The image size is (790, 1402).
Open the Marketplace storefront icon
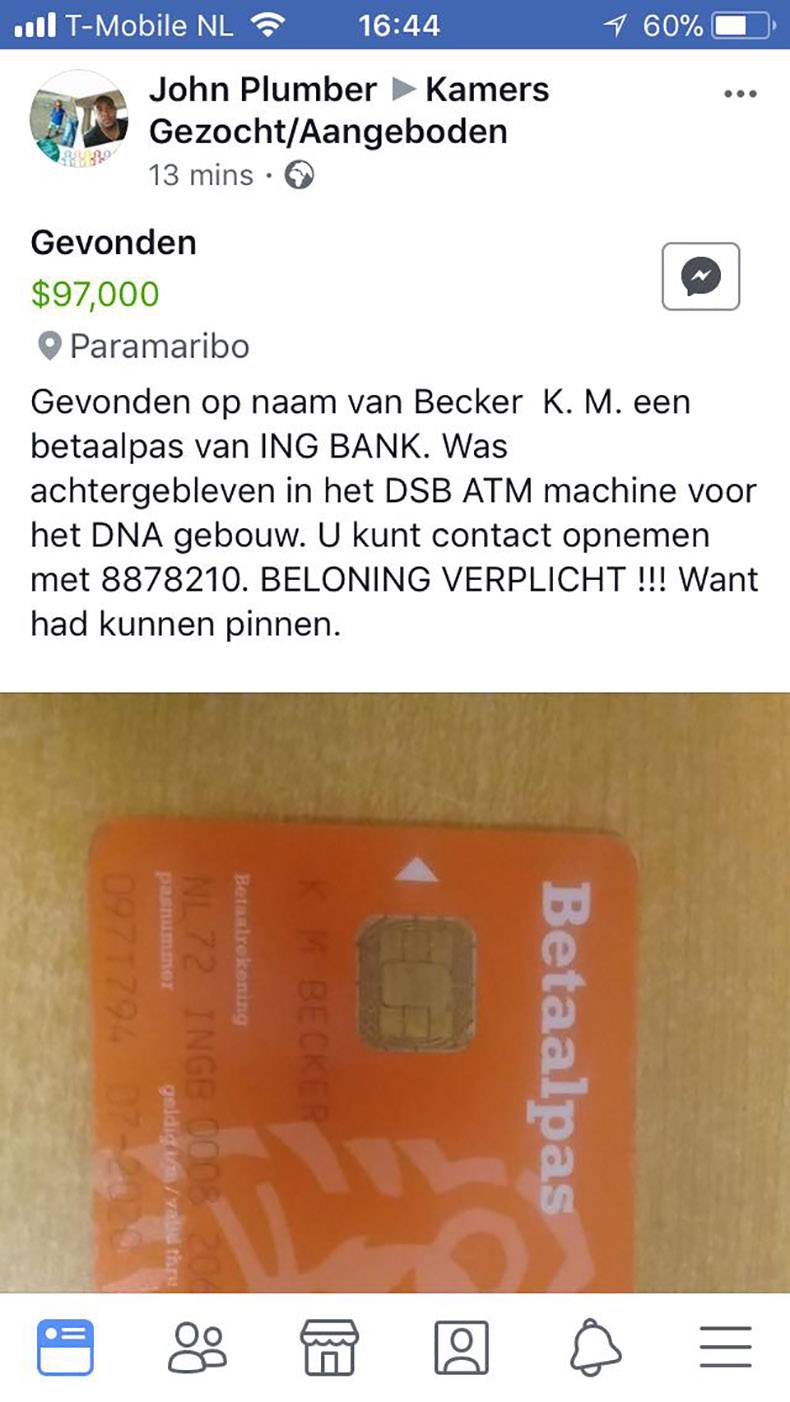[x=329, y=1347]
